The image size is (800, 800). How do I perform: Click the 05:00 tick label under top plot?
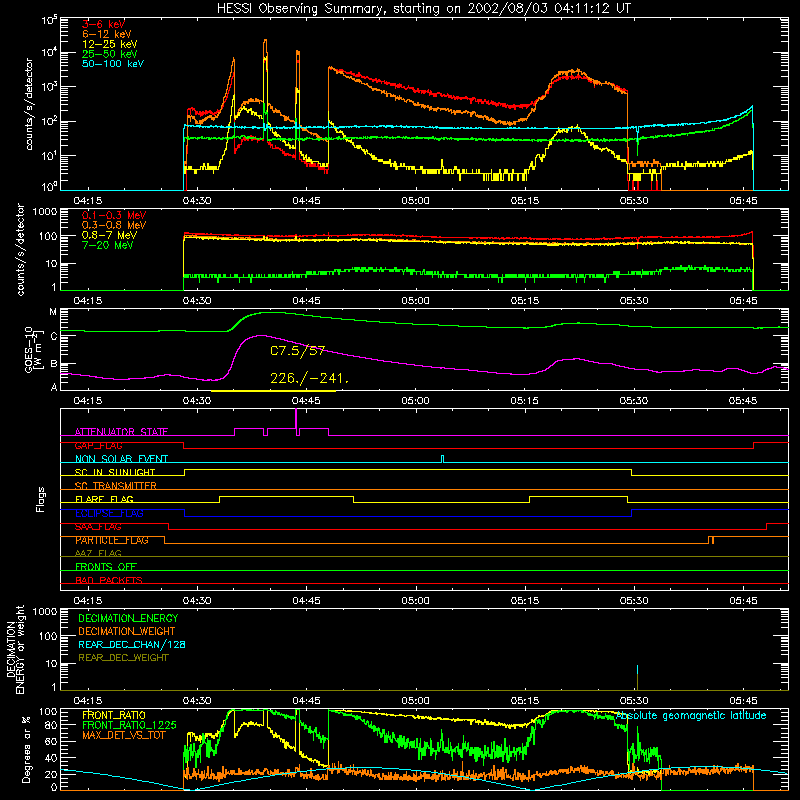tap(415, 201)
